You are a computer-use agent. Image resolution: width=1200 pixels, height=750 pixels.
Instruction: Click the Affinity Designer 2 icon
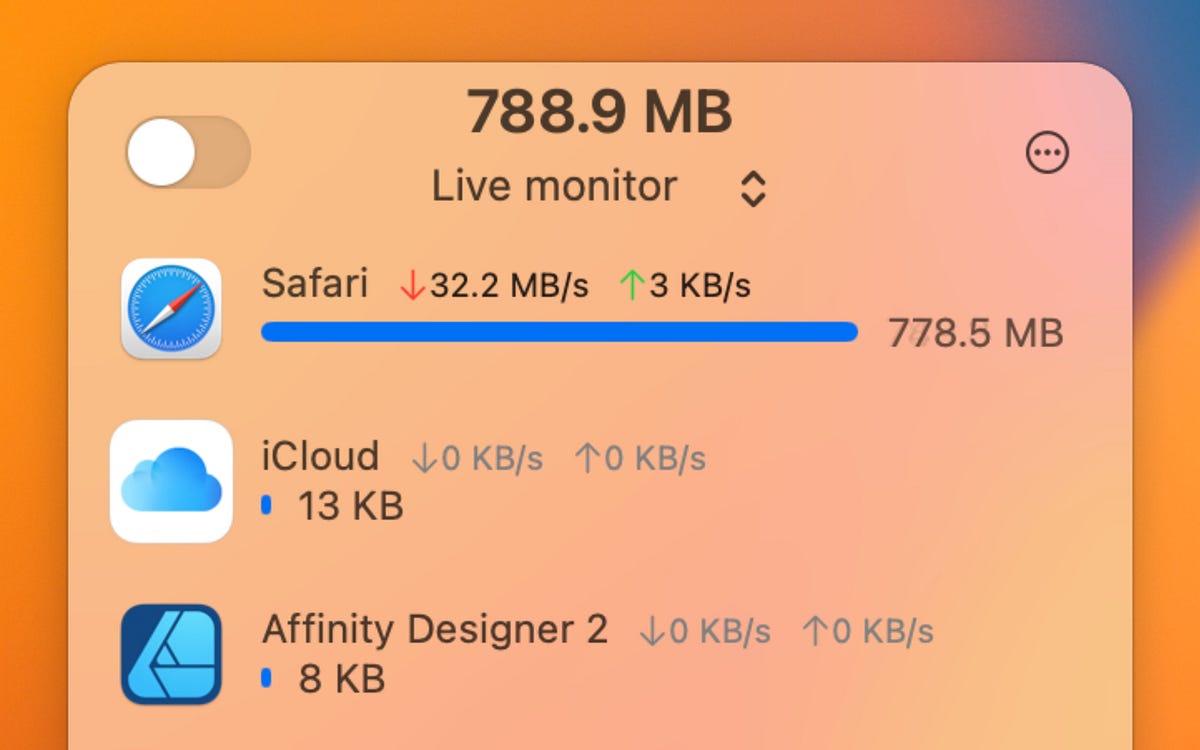coord(171,655)
